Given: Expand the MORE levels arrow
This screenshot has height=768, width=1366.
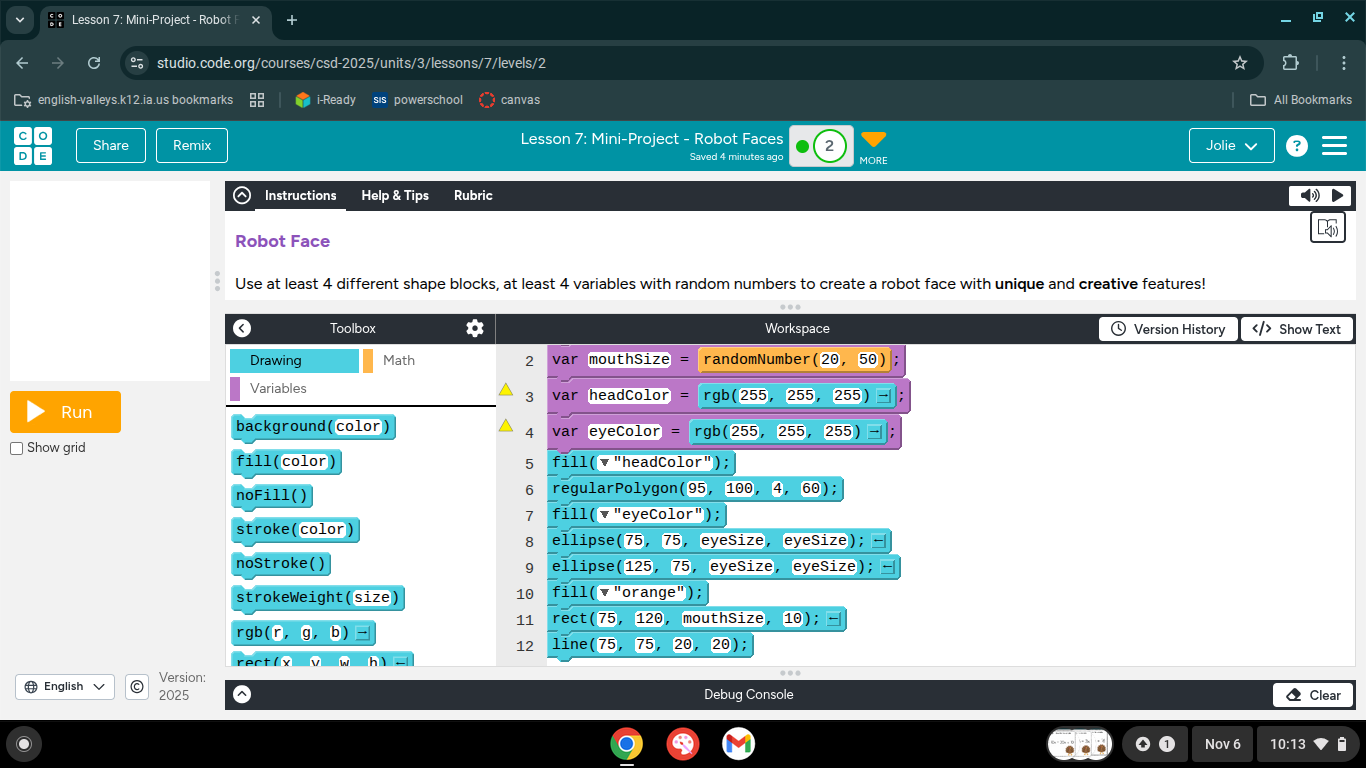Looking at the screenshot, I should (873, 145).
